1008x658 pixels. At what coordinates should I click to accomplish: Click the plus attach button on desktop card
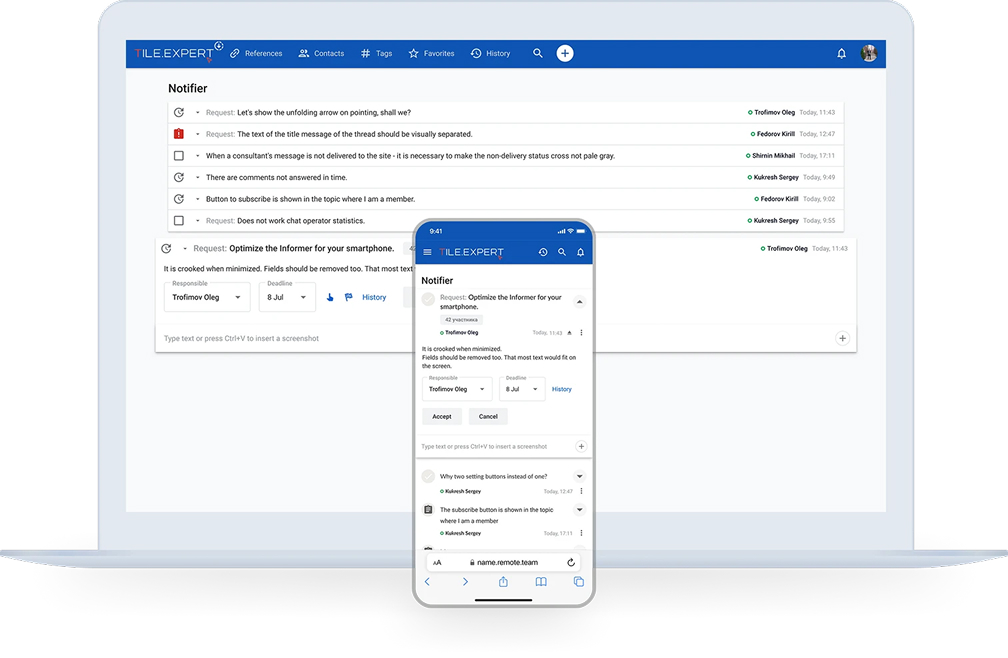point(842,338)
